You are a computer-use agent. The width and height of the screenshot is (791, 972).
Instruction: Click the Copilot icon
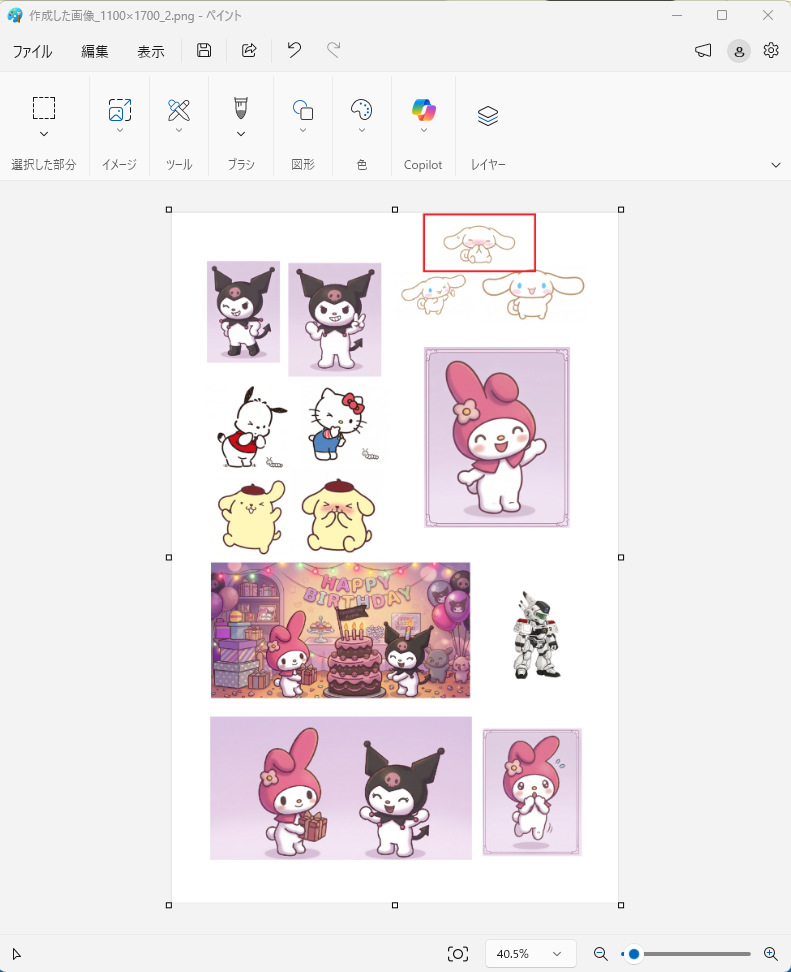click(x=423, y=110)
